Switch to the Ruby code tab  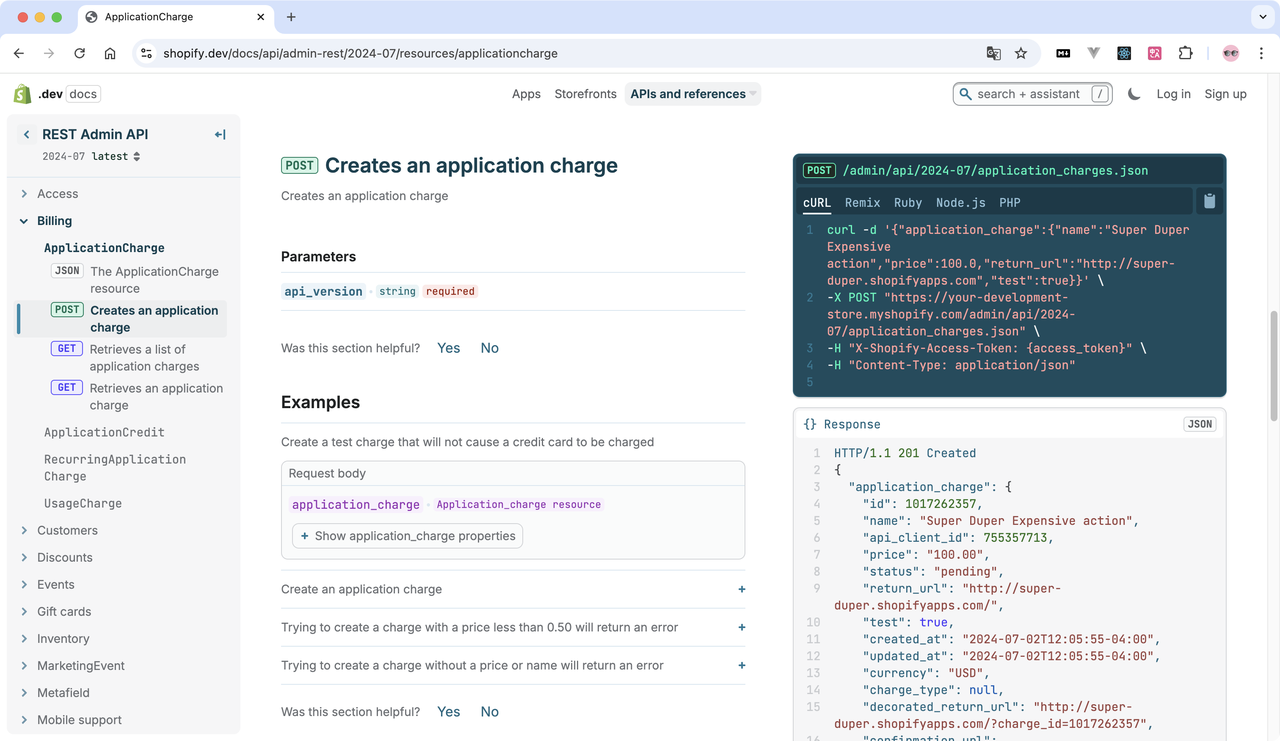[908, 202]
